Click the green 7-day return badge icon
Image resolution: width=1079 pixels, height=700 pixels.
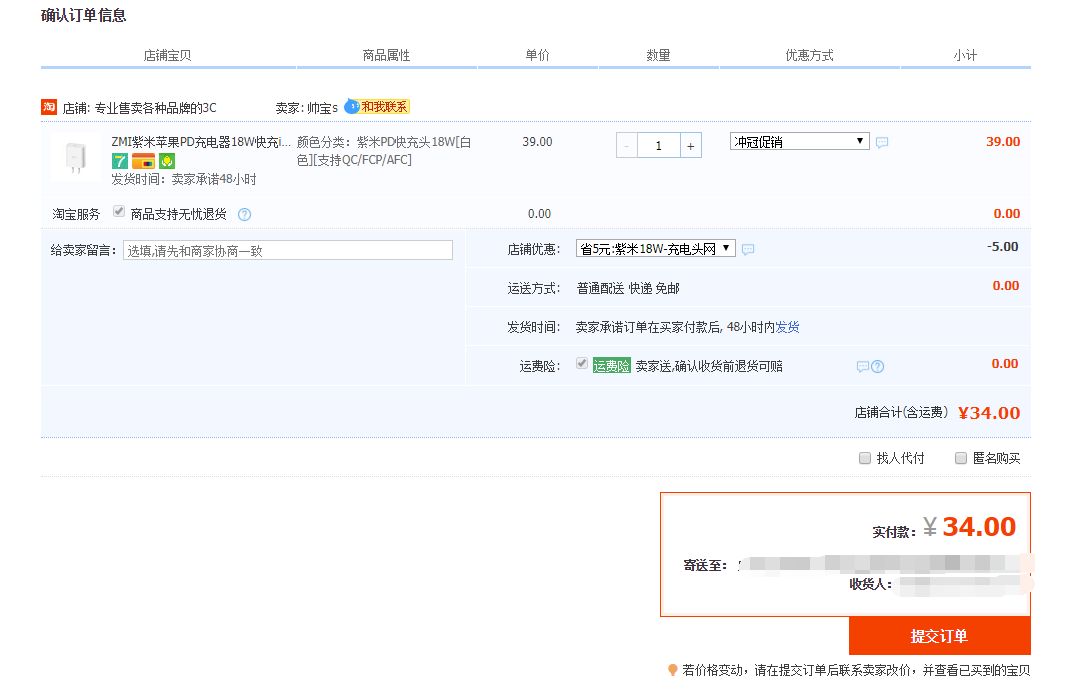pyautogui.click(x=120, y=161)
